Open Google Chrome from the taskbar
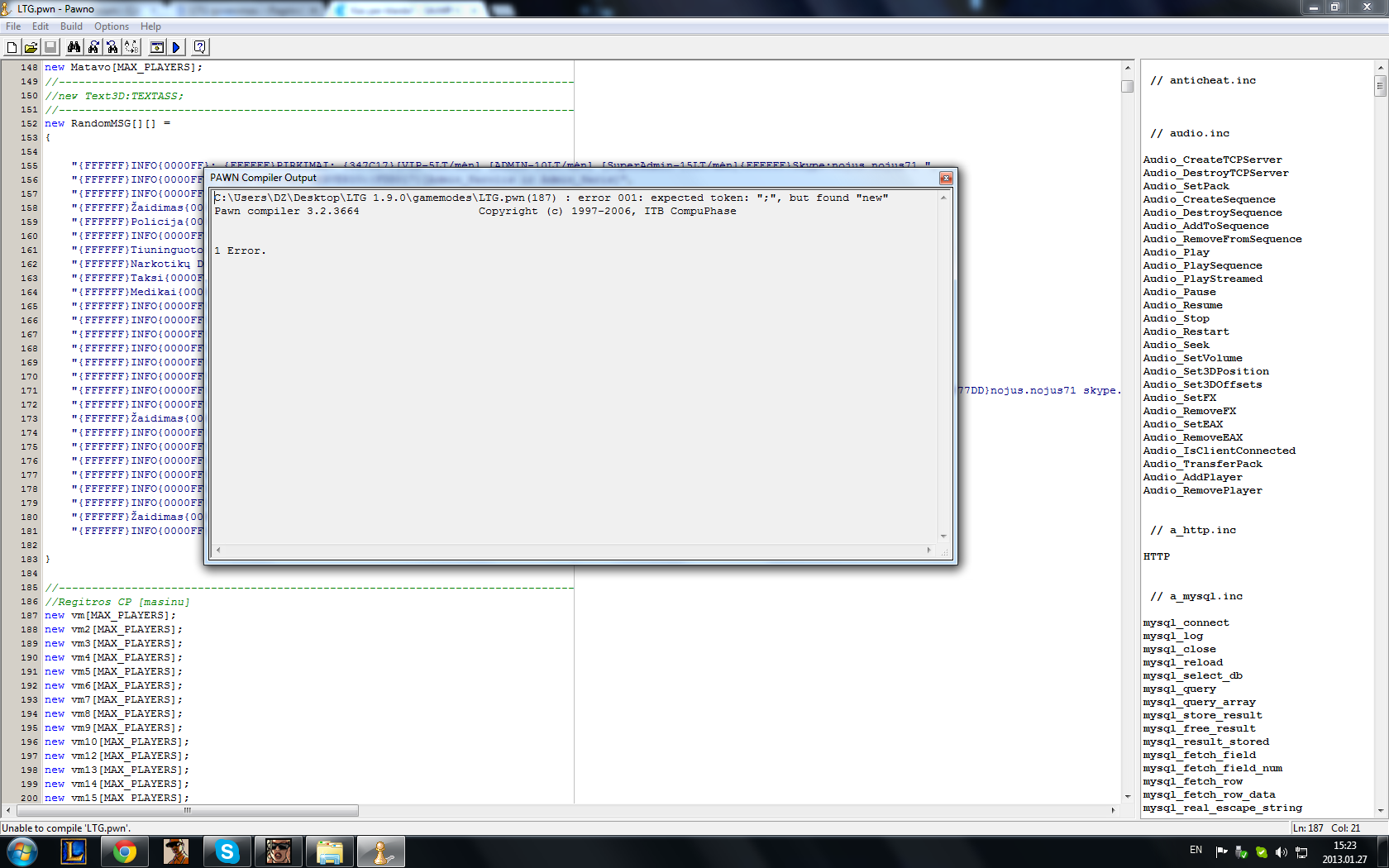The width and height of the screenshot is (1389, 868). pyautogui.click(x=125, y=851)
